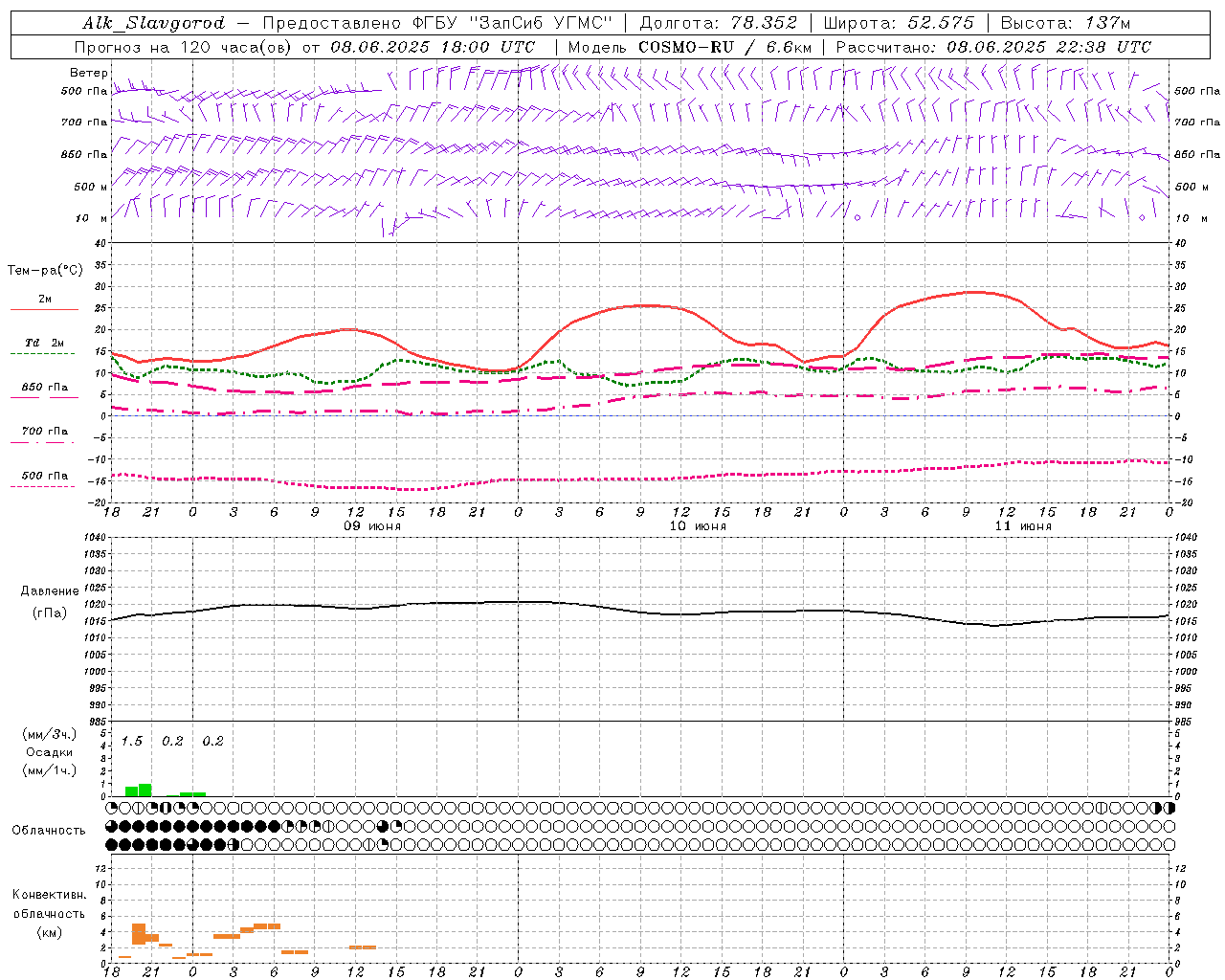This screenshot has width=1225, height=980.
Task: Click the Тем-ра(°C) temperature panel label
Action: click(x=45, y=271)
